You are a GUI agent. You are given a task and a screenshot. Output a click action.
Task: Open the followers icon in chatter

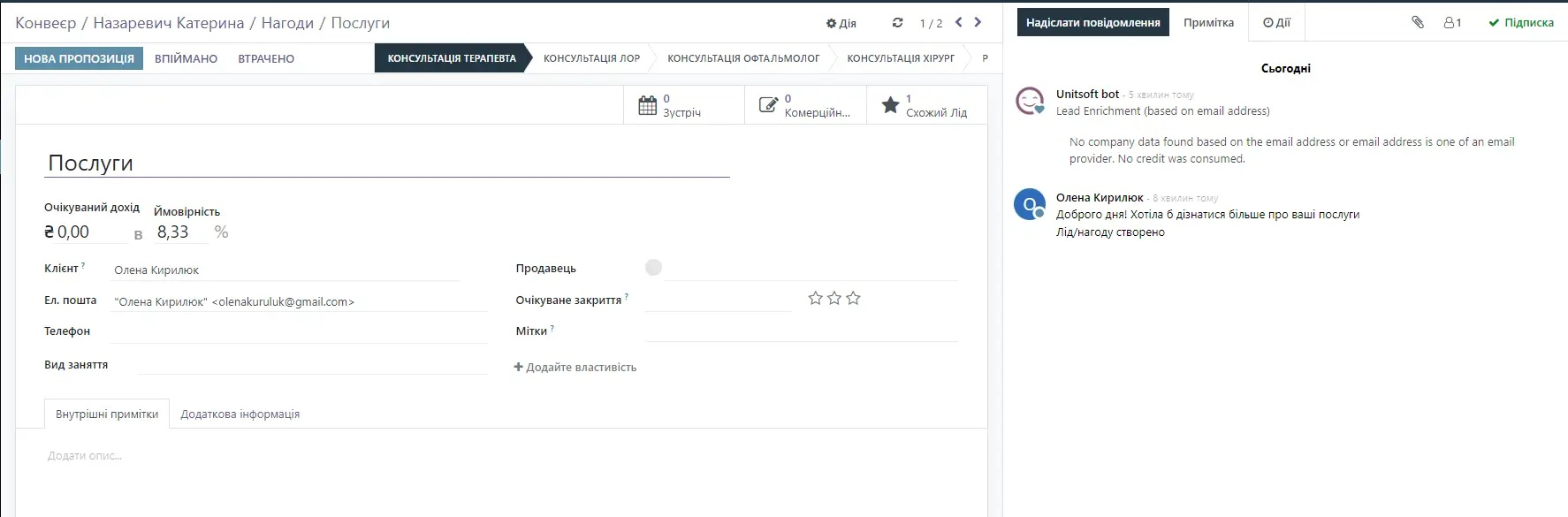coord(1452,23)
